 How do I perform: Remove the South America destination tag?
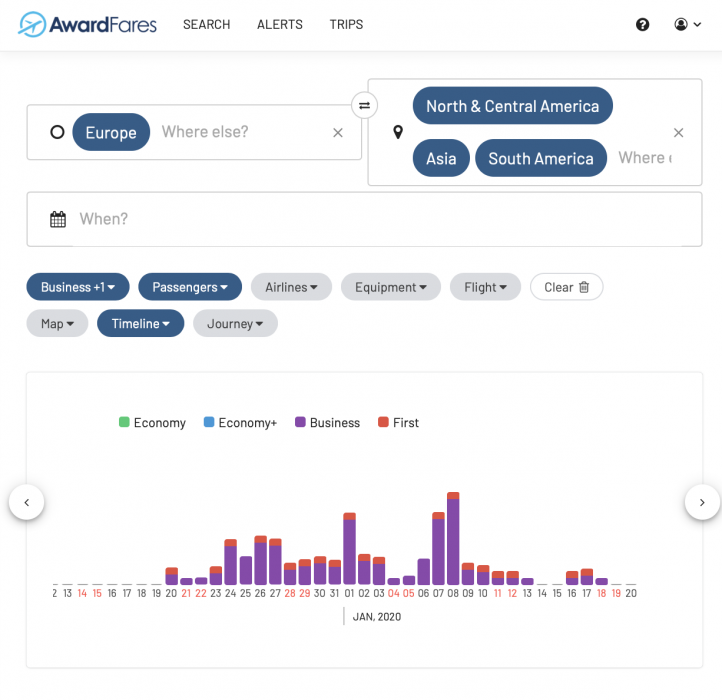(x=540, y=158)
